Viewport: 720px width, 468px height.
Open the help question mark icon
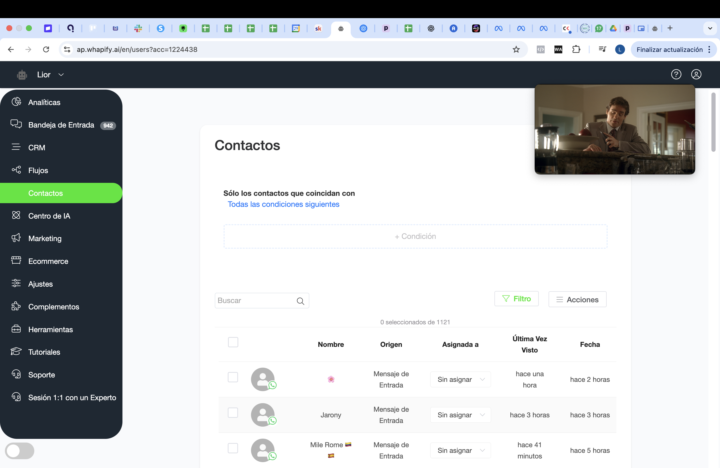[x=676, y=74]
